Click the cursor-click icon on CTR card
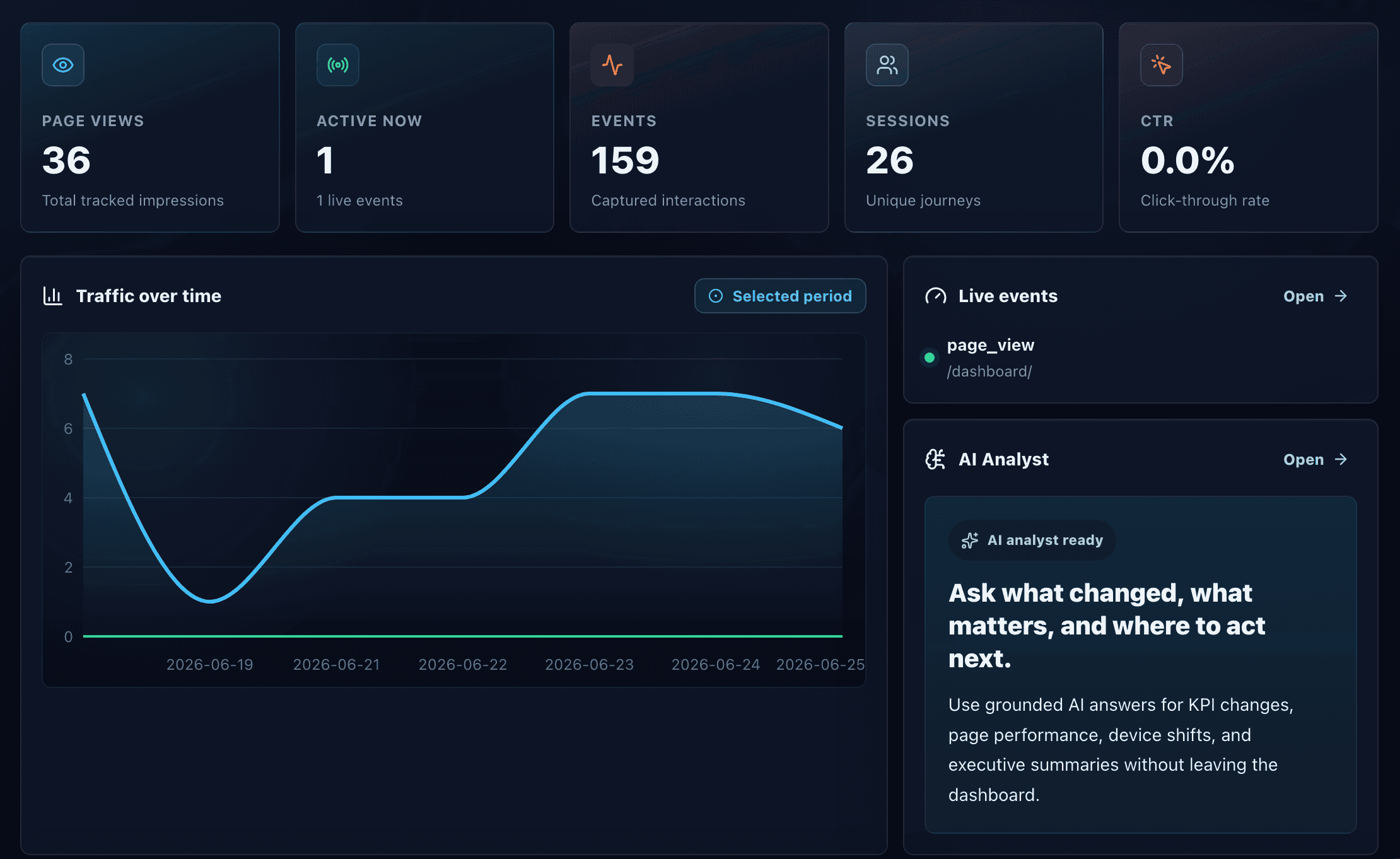This screenshot has height=859, width=1400. (x=1162, y=65)
